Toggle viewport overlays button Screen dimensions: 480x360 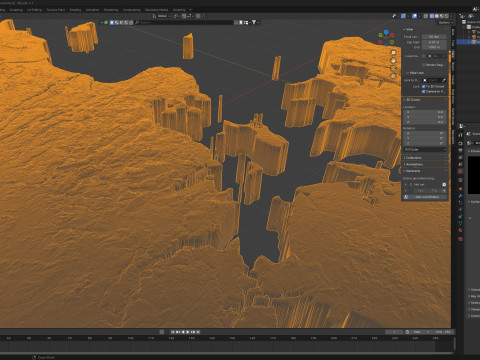coord(414,16)
